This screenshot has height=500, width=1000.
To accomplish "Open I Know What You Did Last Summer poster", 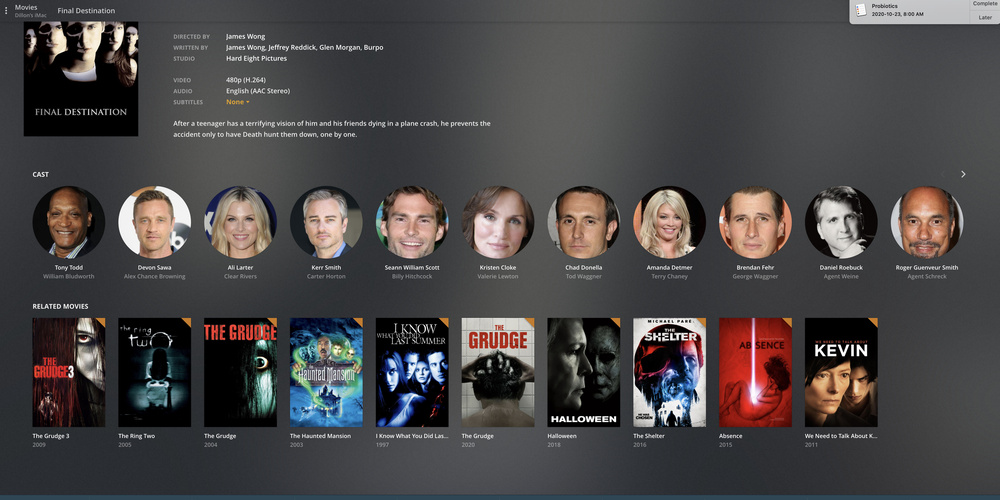I will (x=412, y=372).
